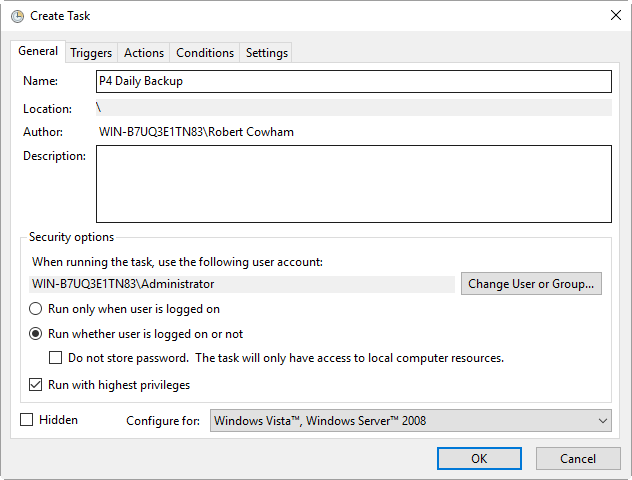
Task: Confirm the task with OK
Action: tap(479, 458)
